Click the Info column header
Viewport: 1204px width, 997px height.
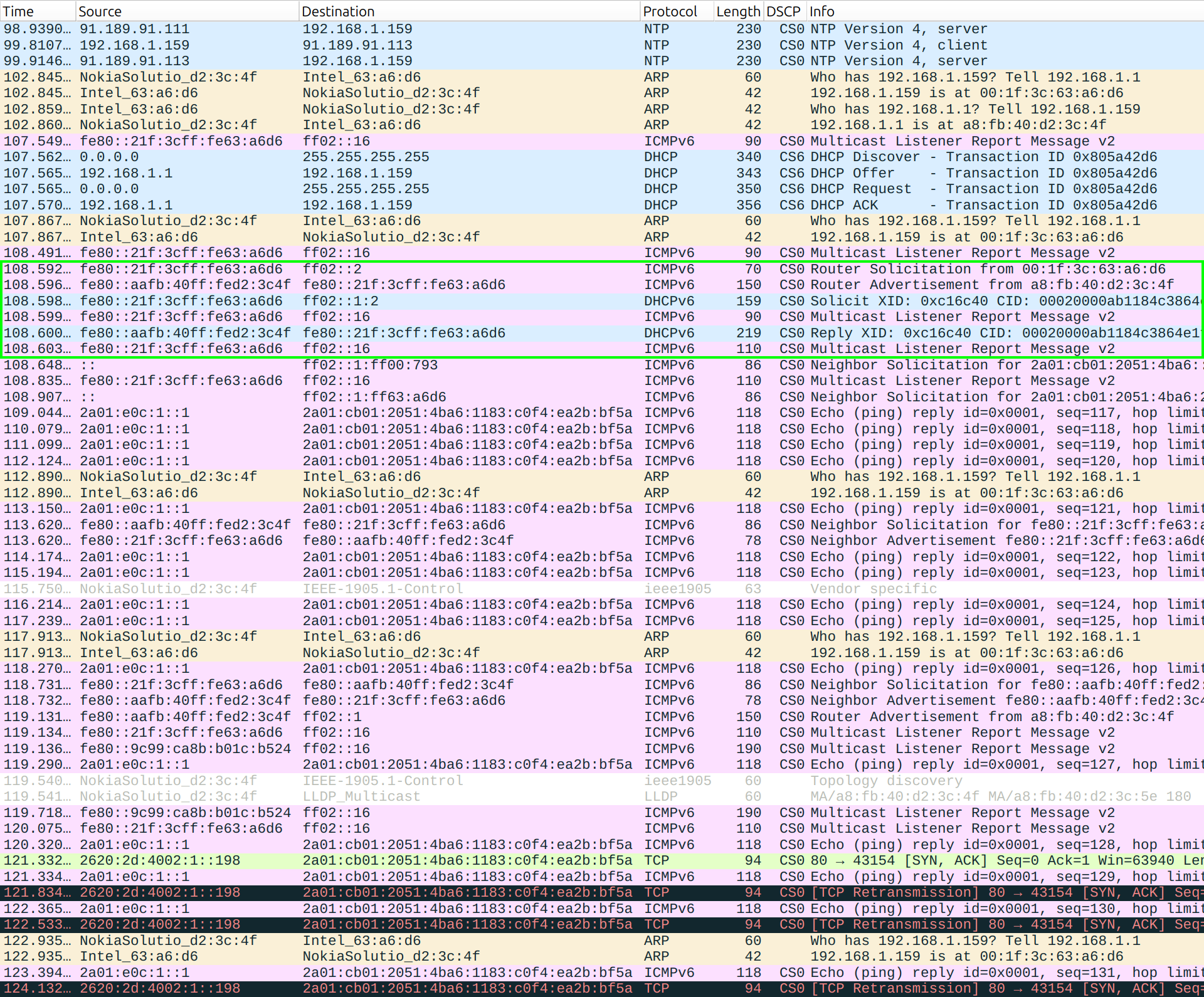[x=821, y=11]
